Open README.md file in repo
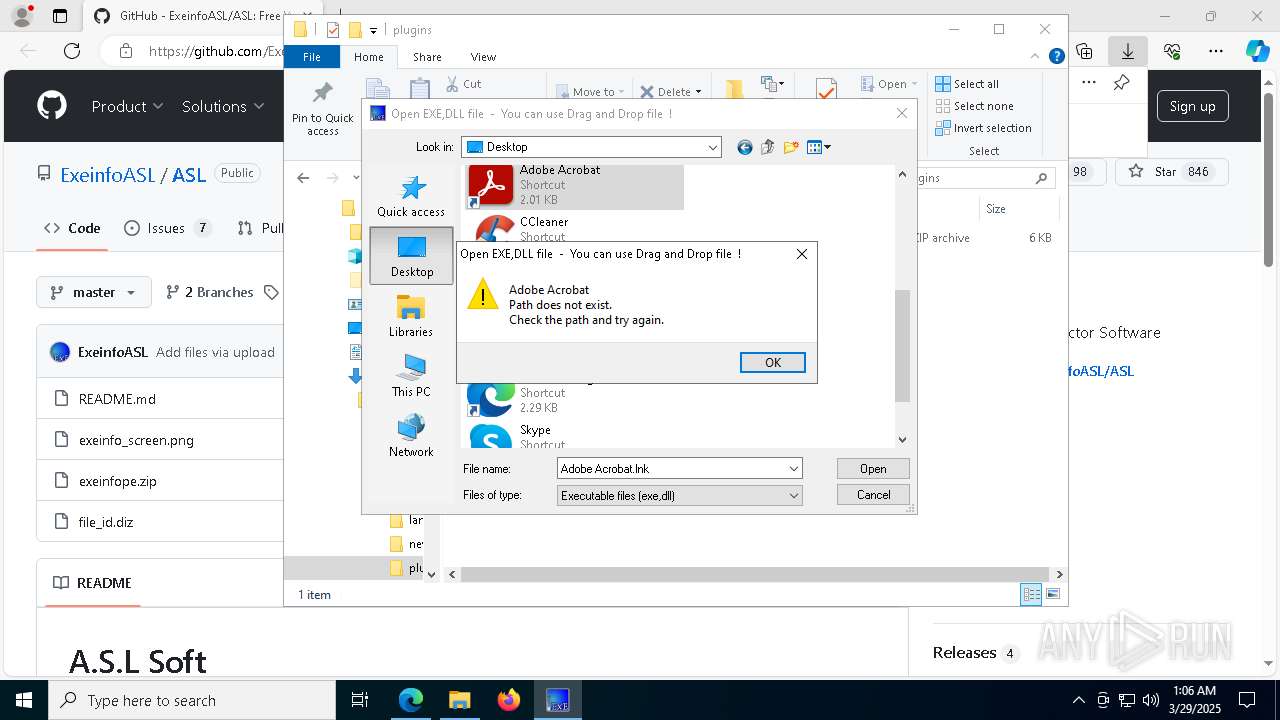Image resolution: width=1280 pixels, height=720 pixels. coord(117,398)
